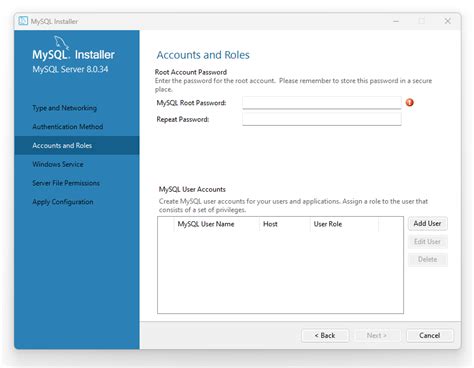Screen dimensions: 474x368
Task: Click the Host column header
Action: point(284,224)
